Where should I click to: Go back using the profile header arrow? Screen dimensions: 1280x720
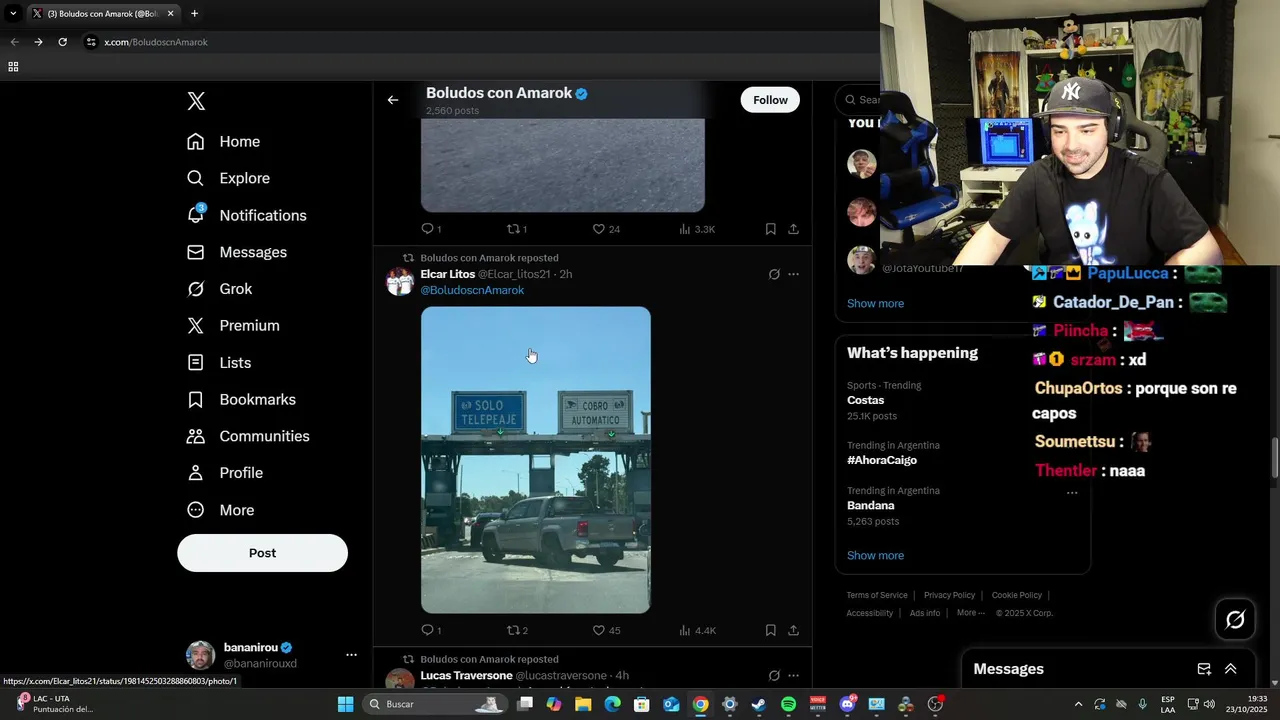coord(393,100)
